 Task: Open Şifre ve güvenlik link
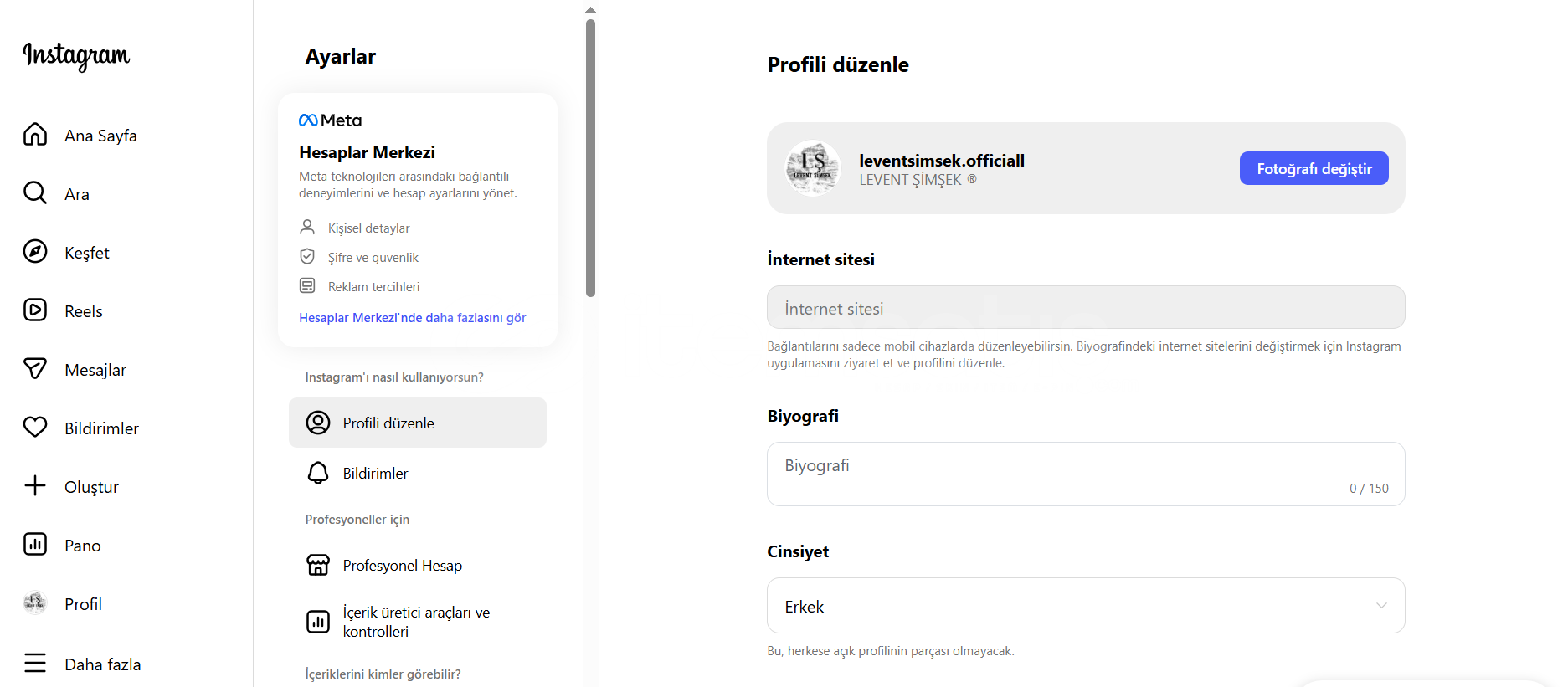tap(373, 258)
